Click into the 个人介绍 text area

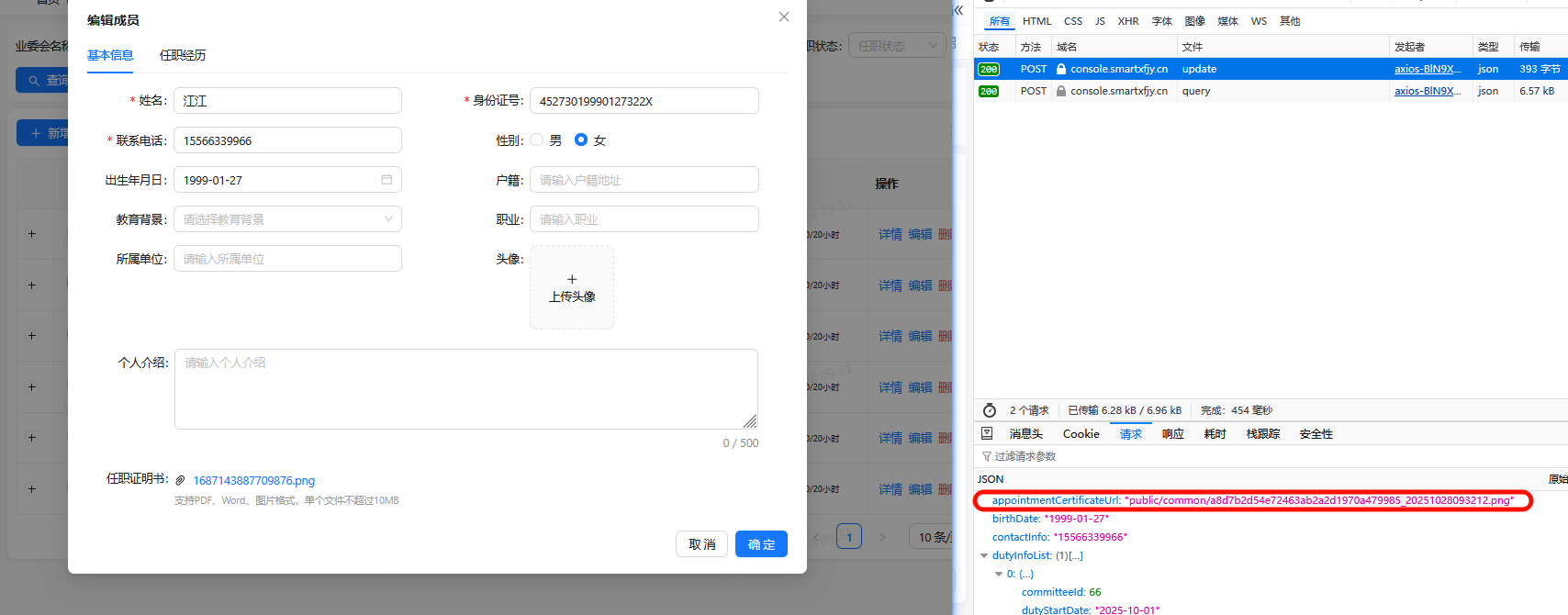pos(466,389)
